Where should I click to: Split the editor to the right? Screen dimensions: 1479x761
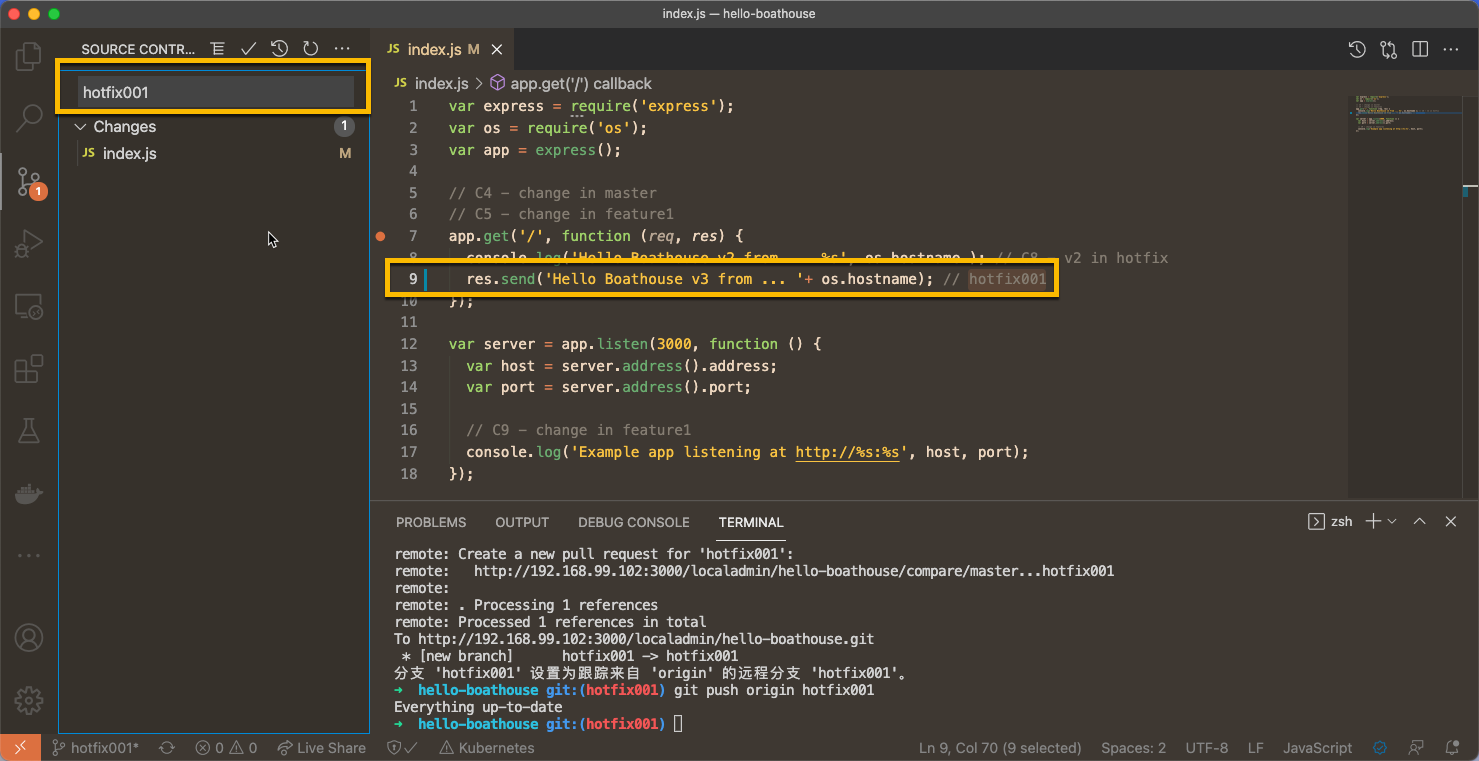(x=1419, y=49)
